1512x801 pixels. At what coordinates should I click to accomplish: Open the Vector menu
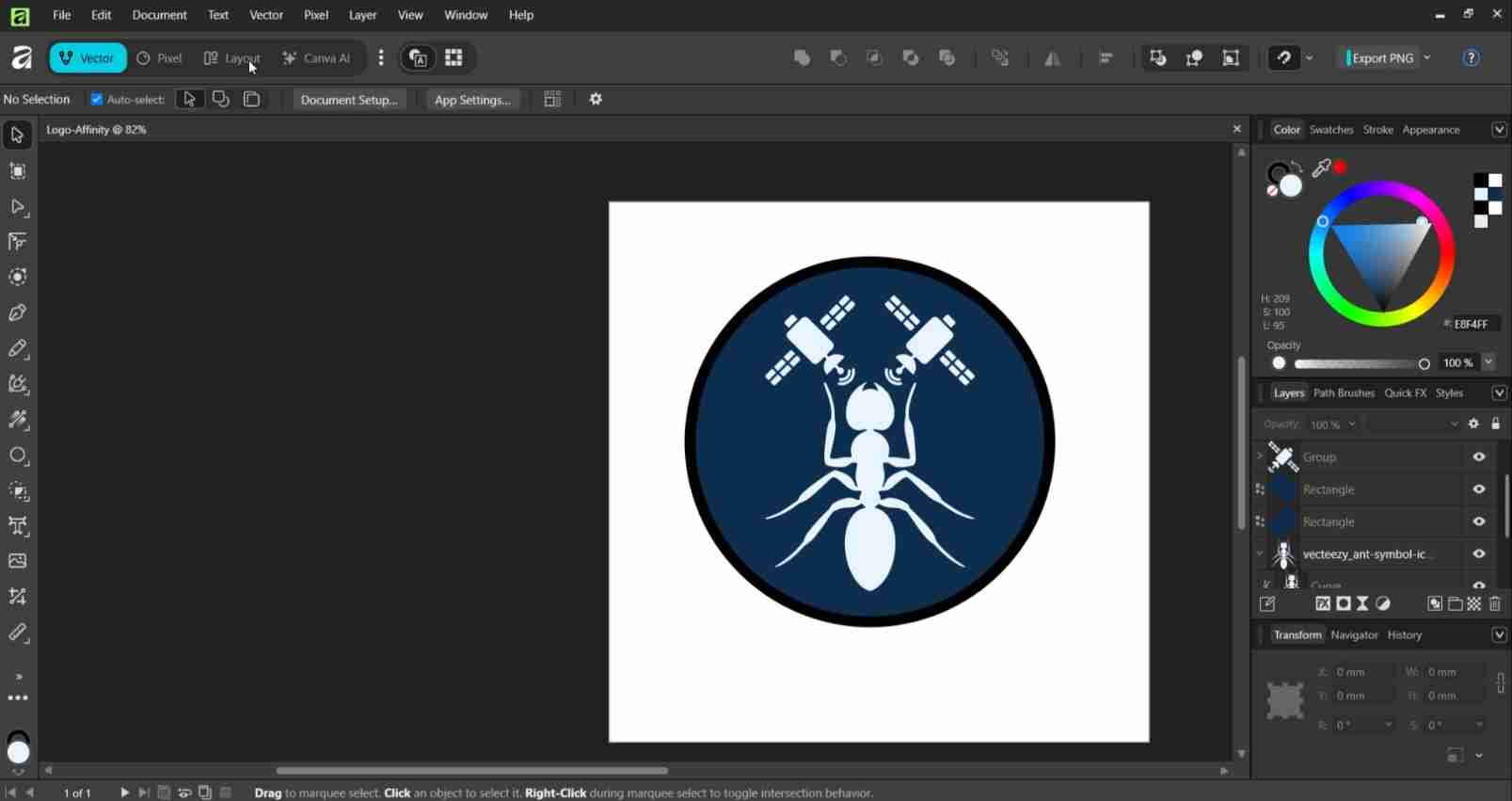pyautogui.click(x=266, y=15)
